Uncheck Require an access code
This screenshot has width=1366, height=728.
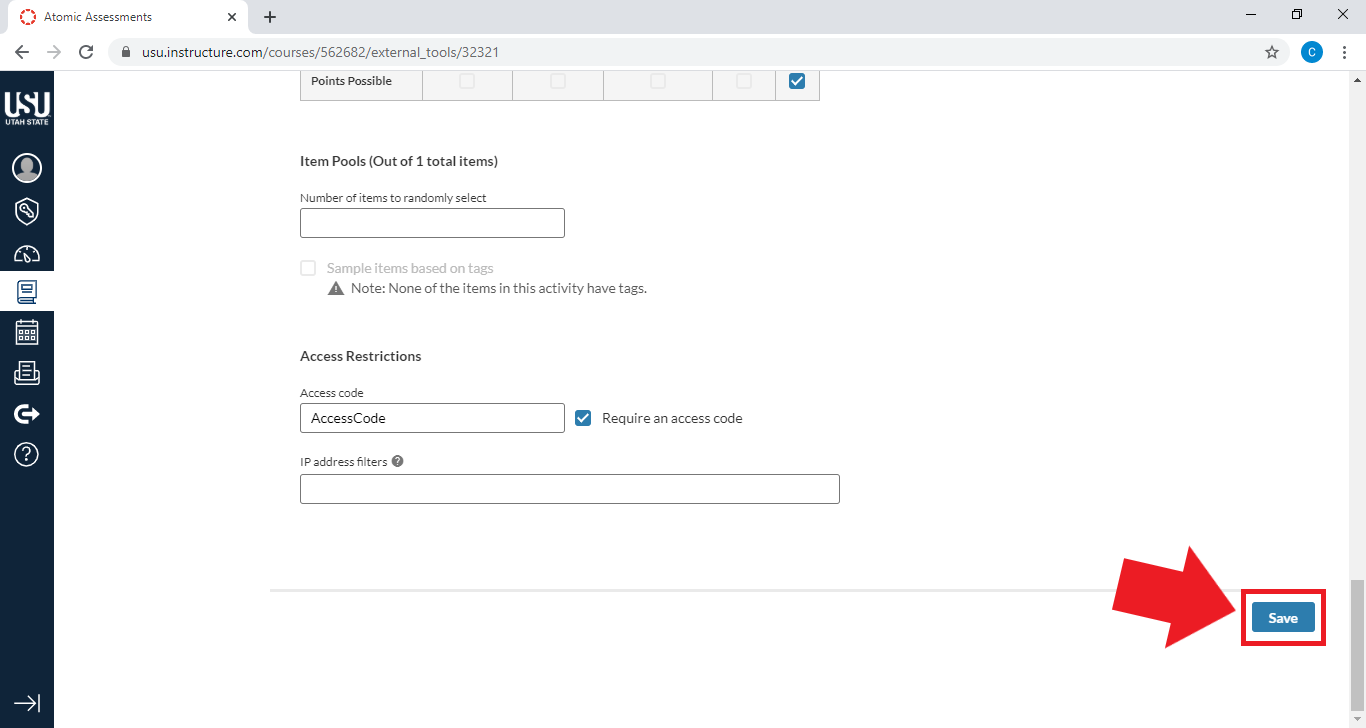click(584, 418)
